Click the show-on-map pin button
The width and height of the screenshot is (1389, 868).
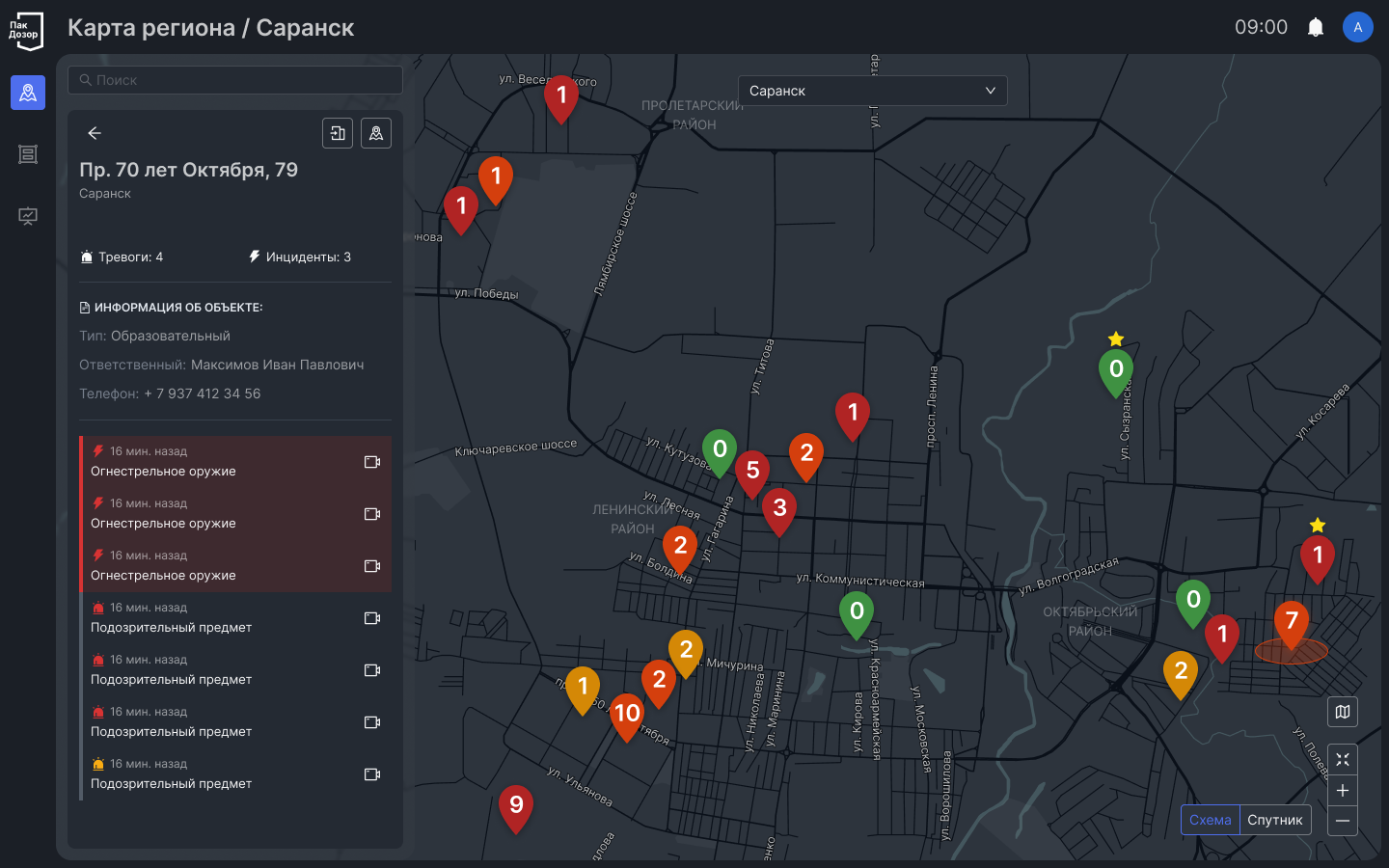(376, 133)
